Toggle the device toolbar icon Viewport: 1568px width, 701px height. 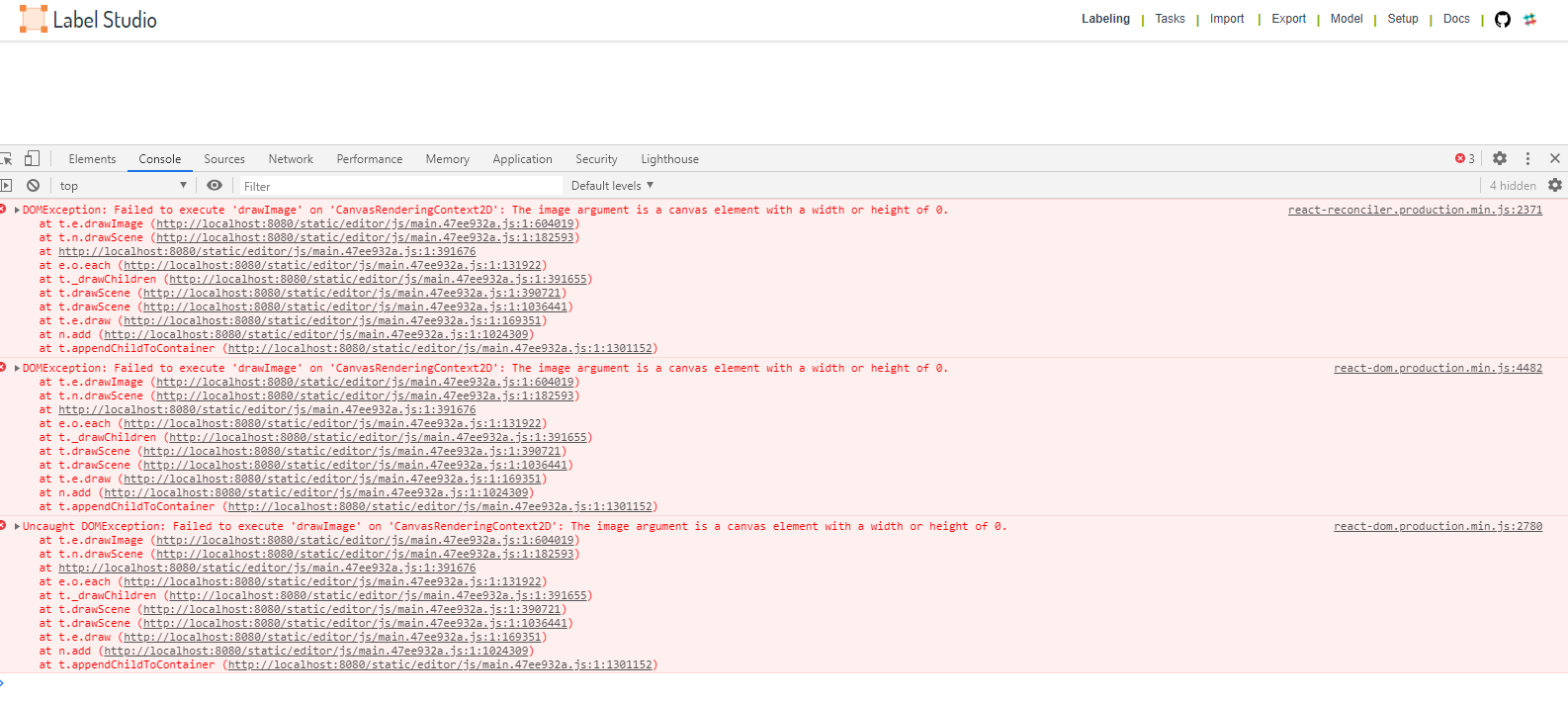coord(33,158)
